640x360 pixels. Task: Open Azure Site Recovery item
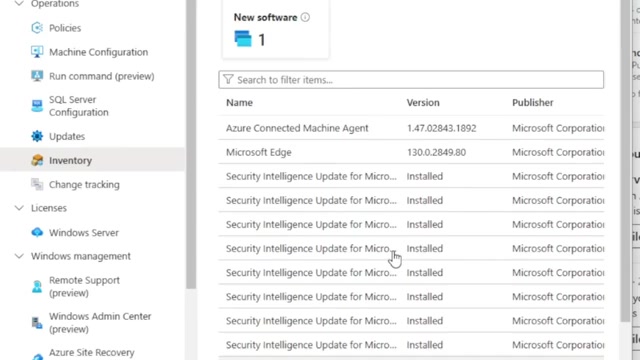tap(91, 352)
